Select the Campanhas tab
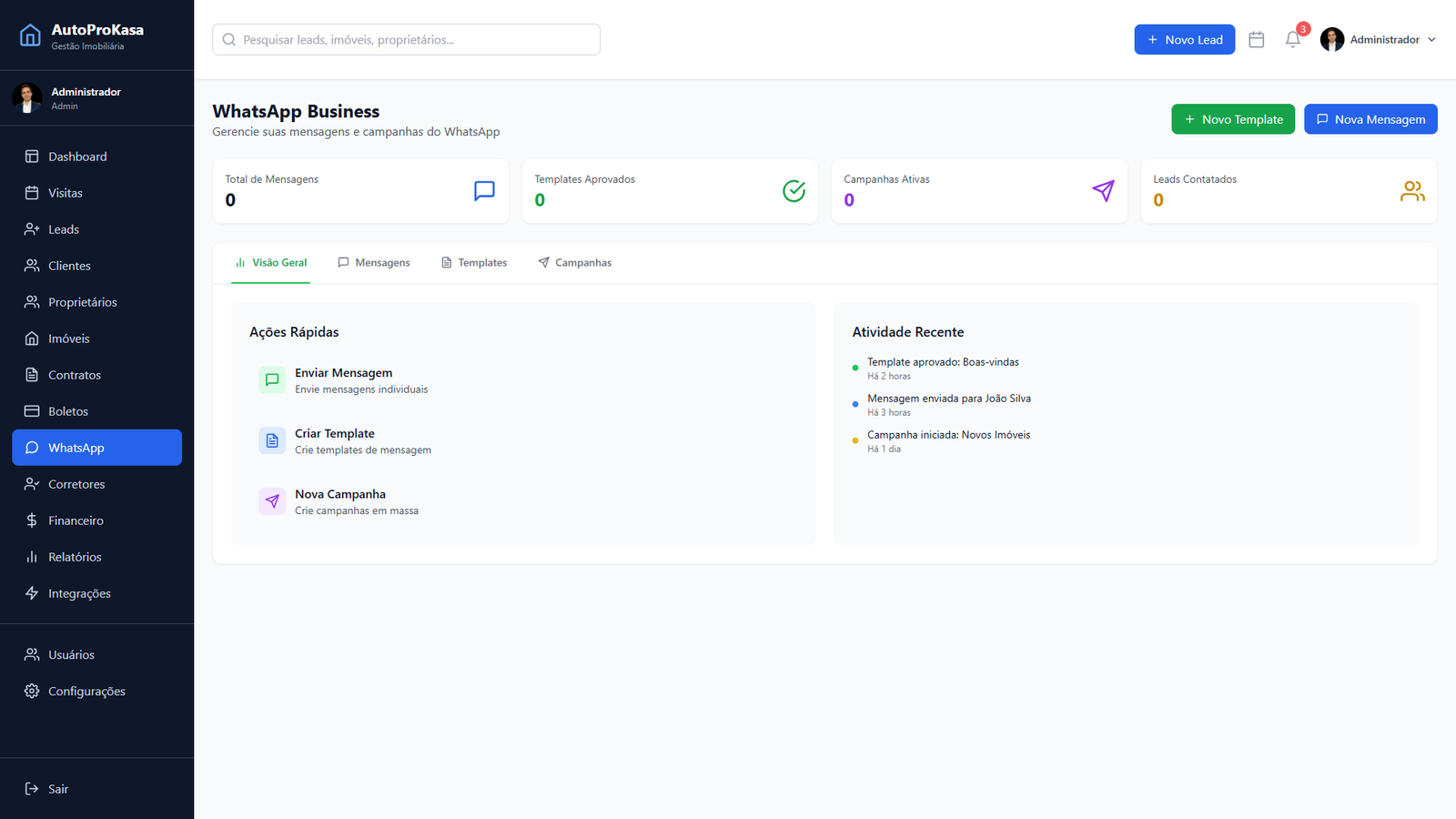Screen dimensions: 1456x819 [x=574, y=263]
